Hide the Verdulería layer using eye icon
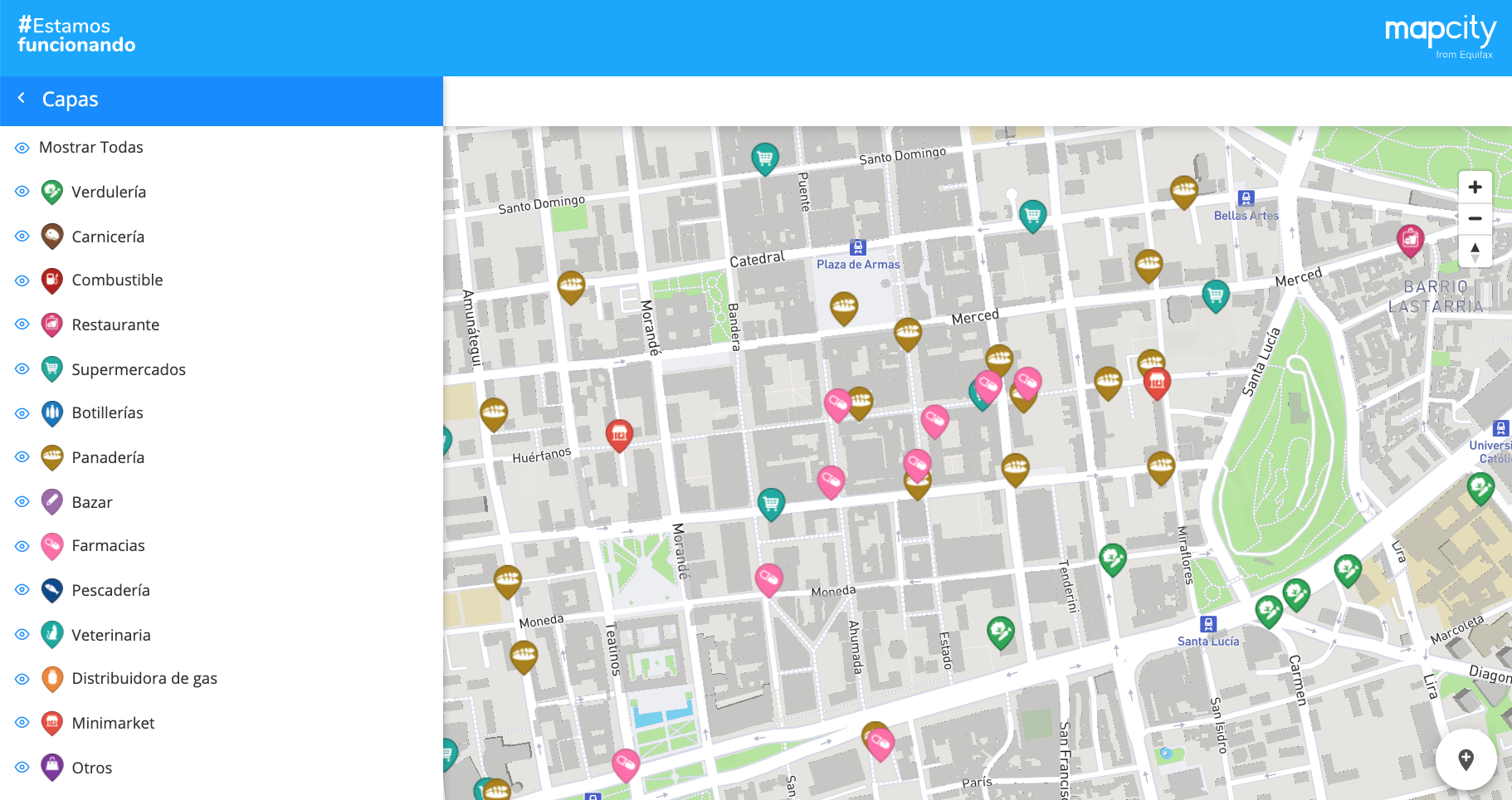The image size is (1512, 800). coord(22,192)
